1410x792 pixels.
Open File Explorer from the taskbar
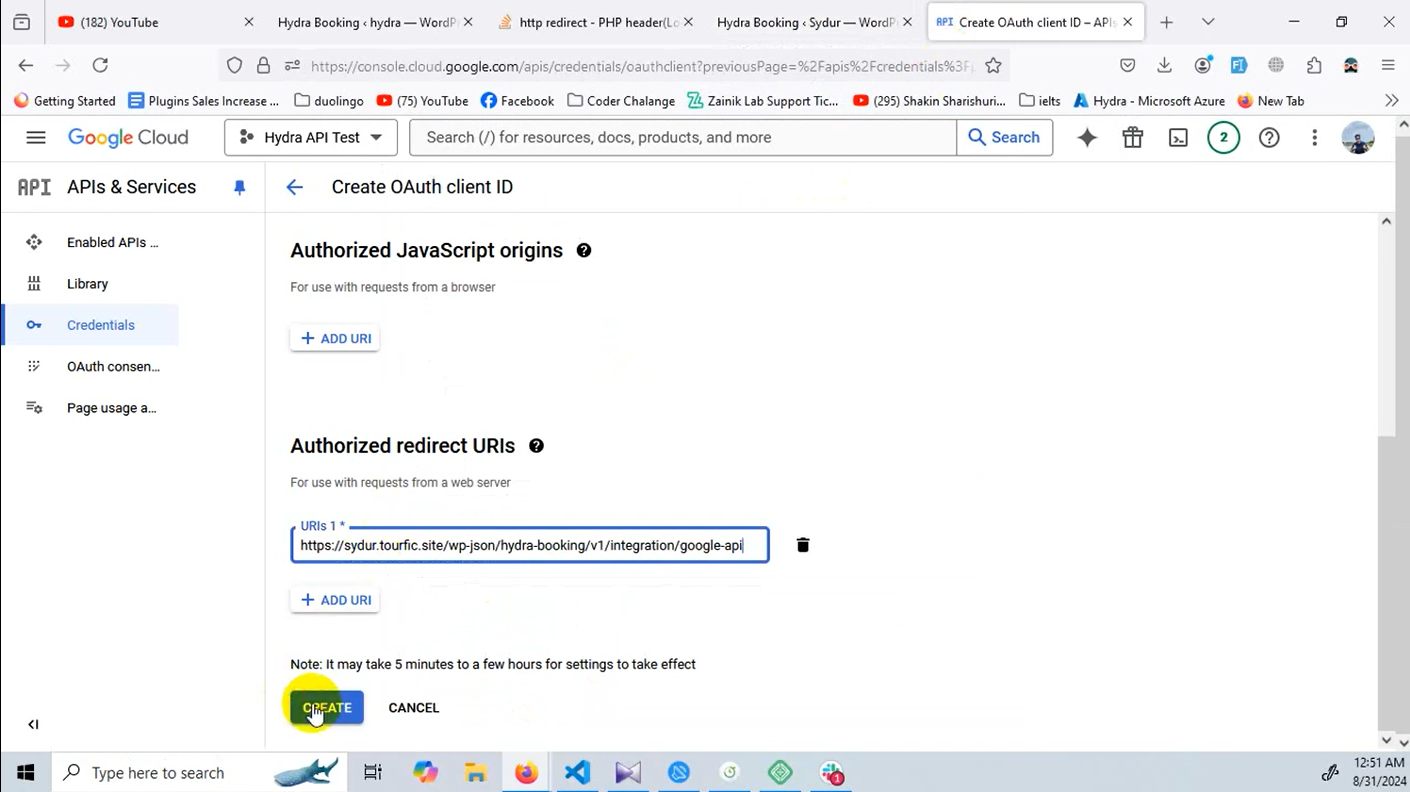[x=475, y=773]
